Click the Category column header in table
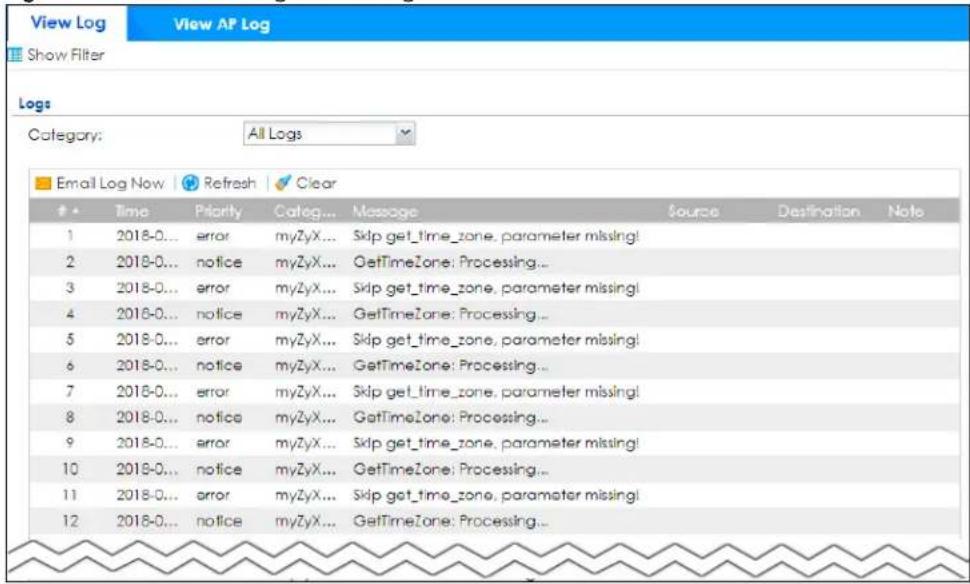The width and height of the screenshot is (970, 584). pos(304,212)
